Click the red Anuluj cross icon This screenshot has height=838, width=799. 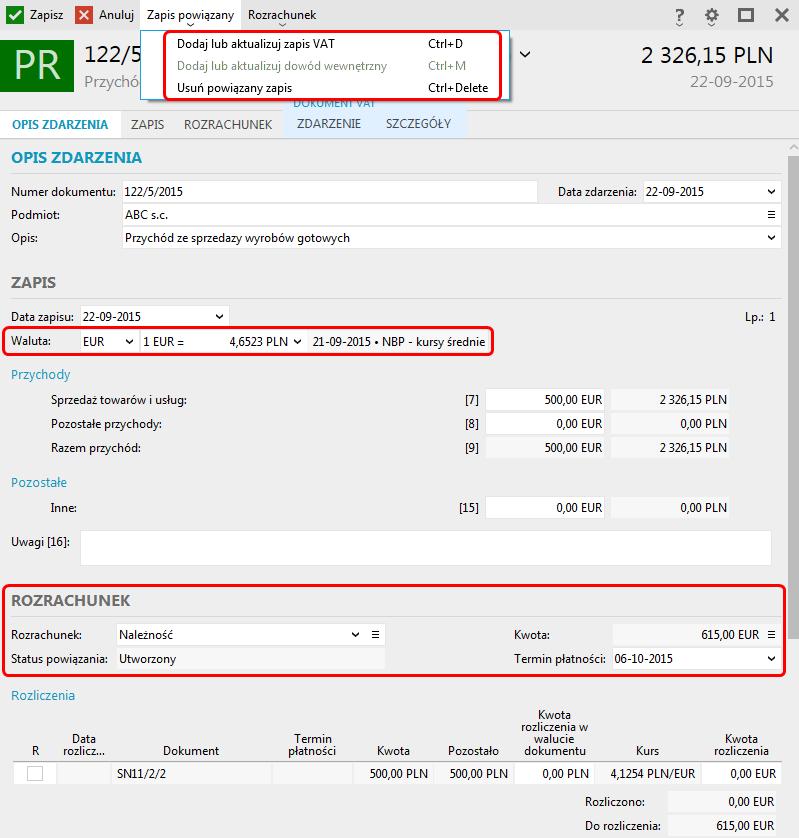coord(83,15)
